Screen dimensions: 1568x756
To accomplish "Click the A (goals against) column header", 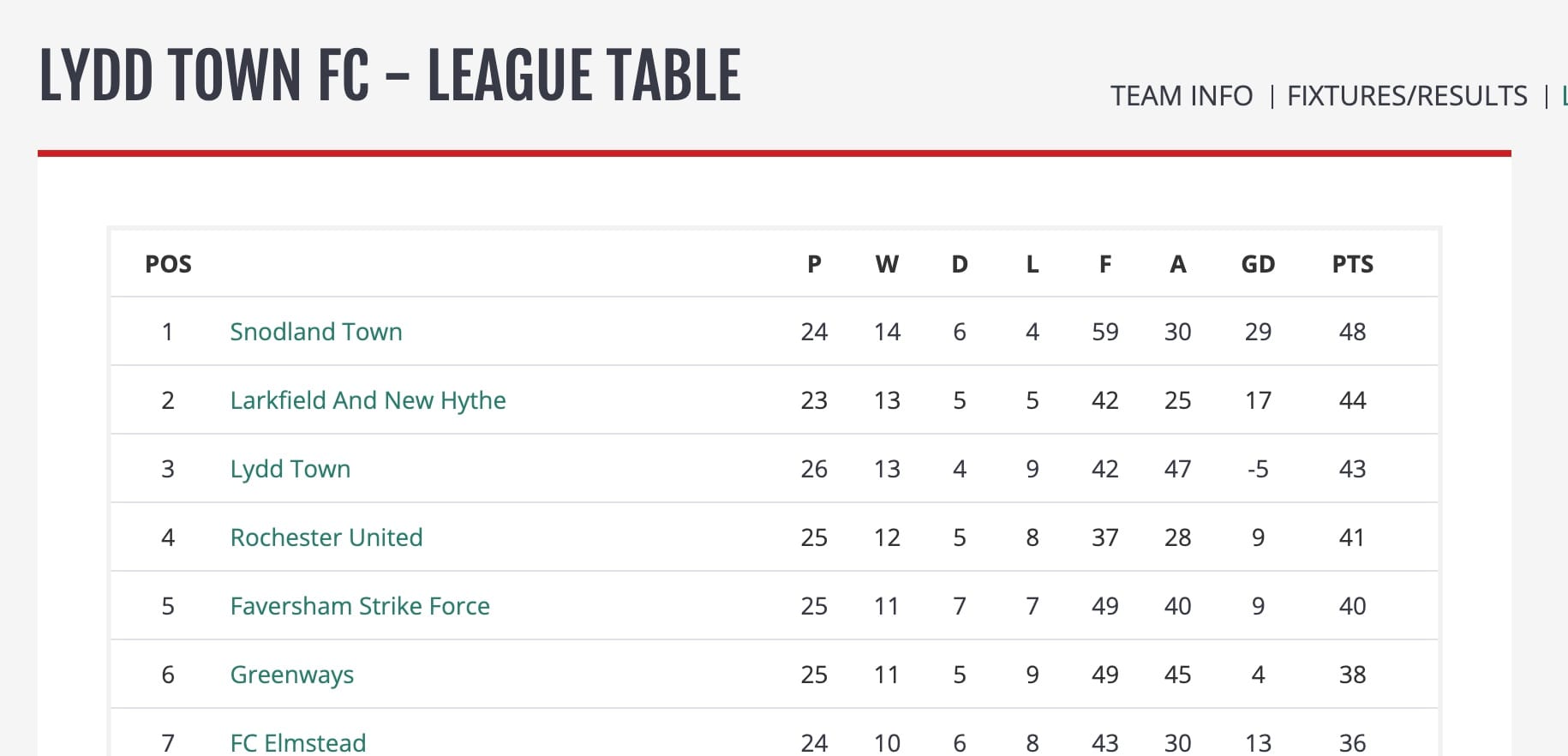I will (x=1178, y=264).
